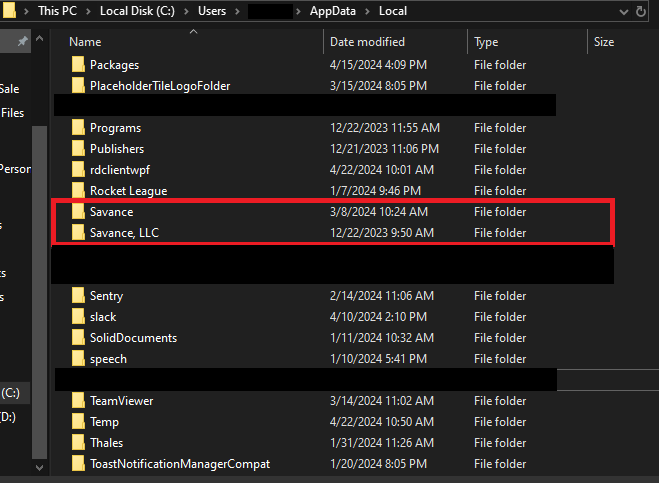Click the address bar folder icon
This screenshot has height=483, width=659.
coord(9,11)
